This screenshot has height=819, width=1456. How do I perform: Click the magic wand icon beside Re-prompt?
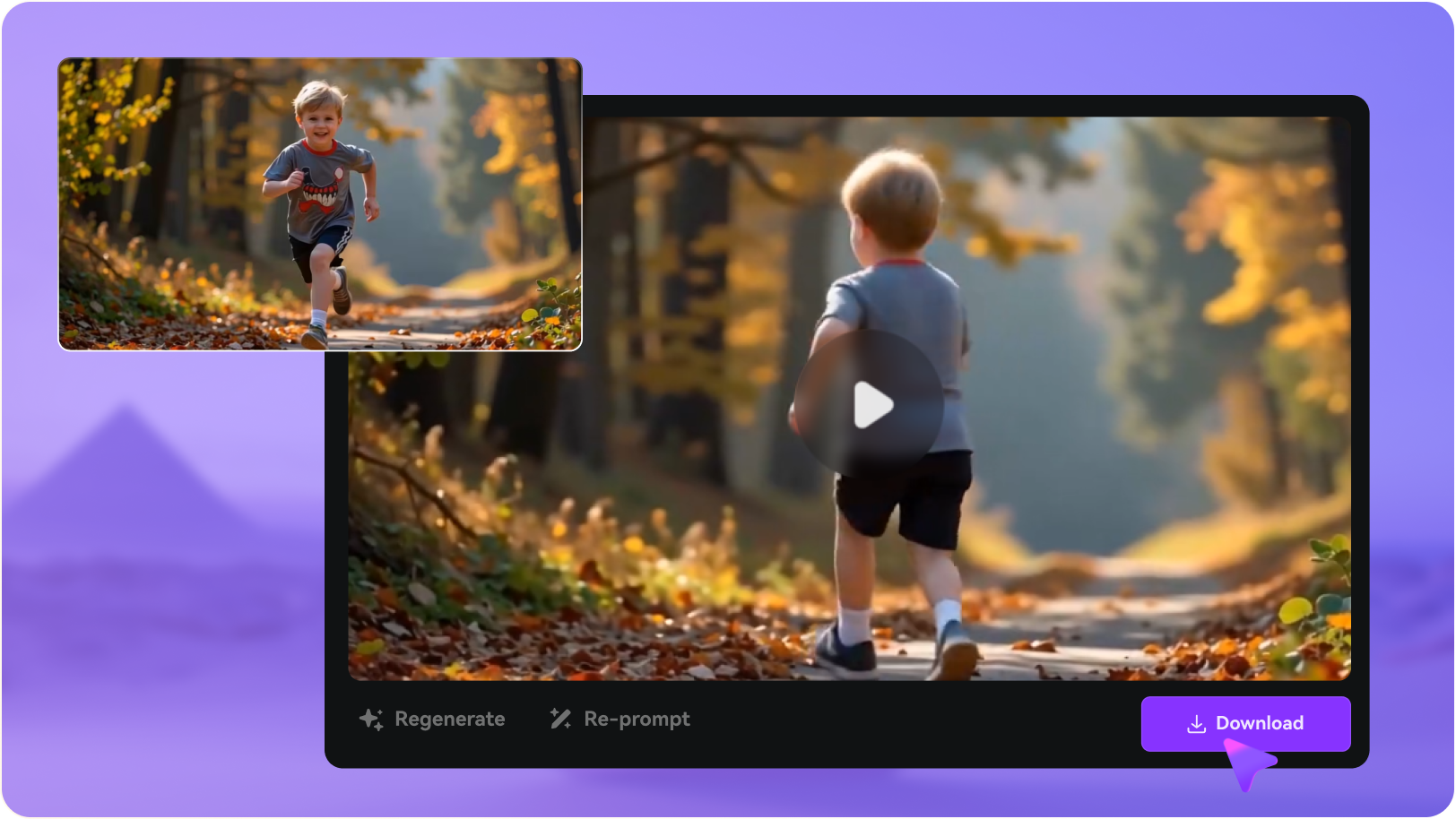point(561,720)
